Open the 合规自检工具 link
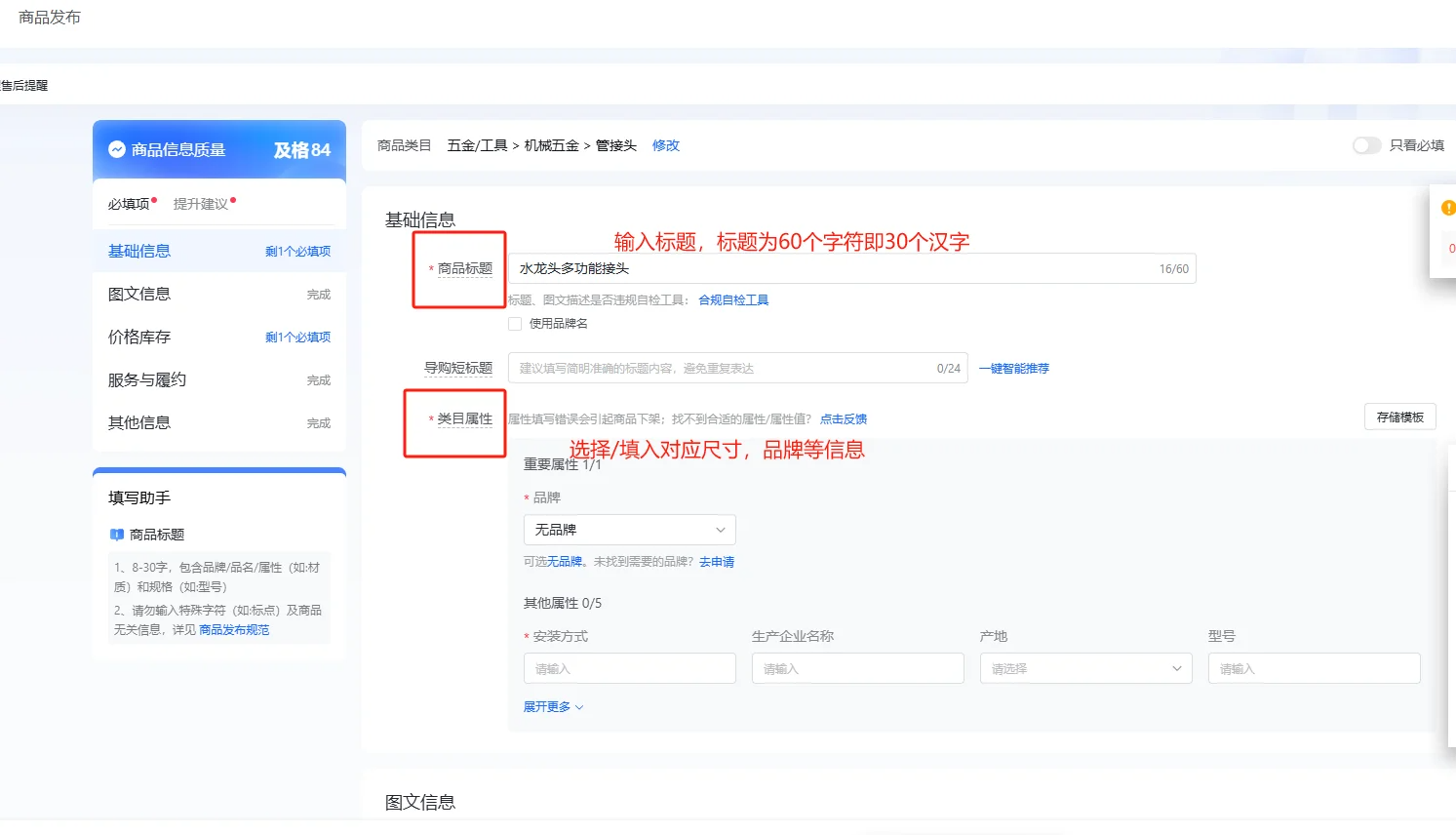This screenshot has height=835, width=1456. pos(733,300)
